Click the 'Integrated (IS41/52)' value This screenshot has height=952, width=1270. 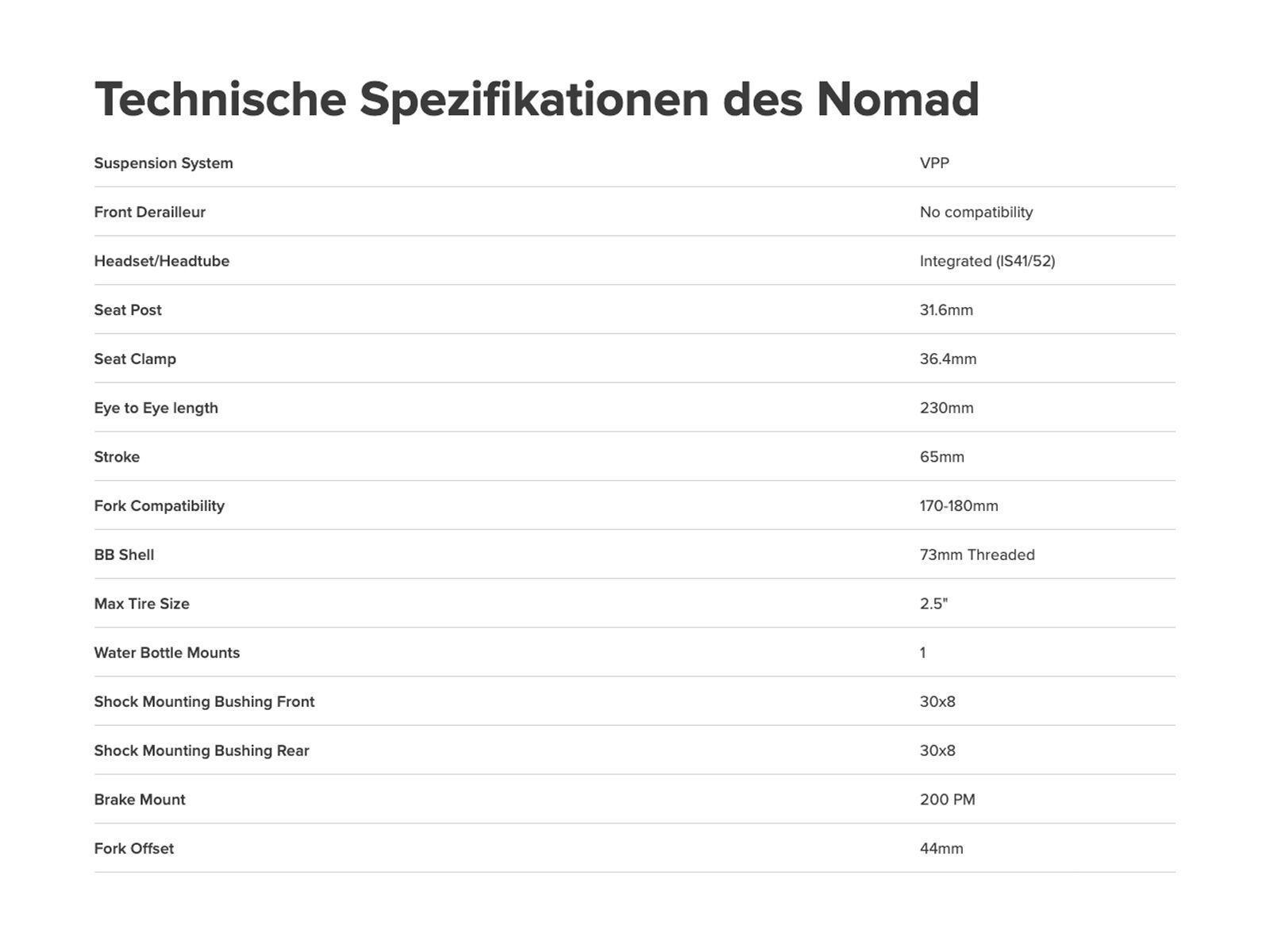(x=987, y=261)
